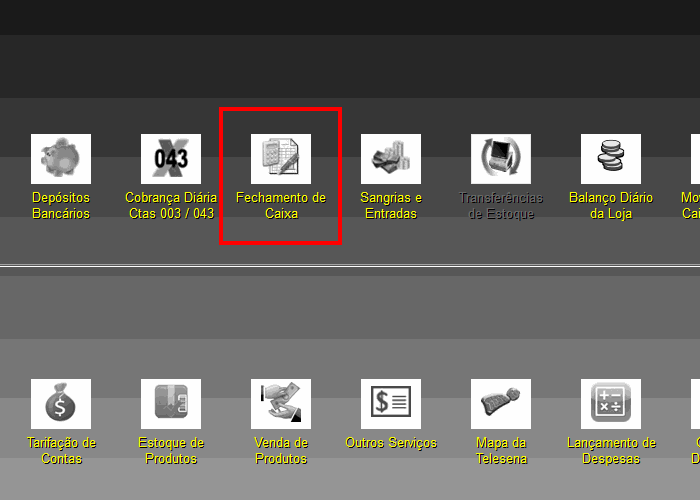
Task: Launch the Tarifação de Contas money bag icon
Action: (61, 404)
